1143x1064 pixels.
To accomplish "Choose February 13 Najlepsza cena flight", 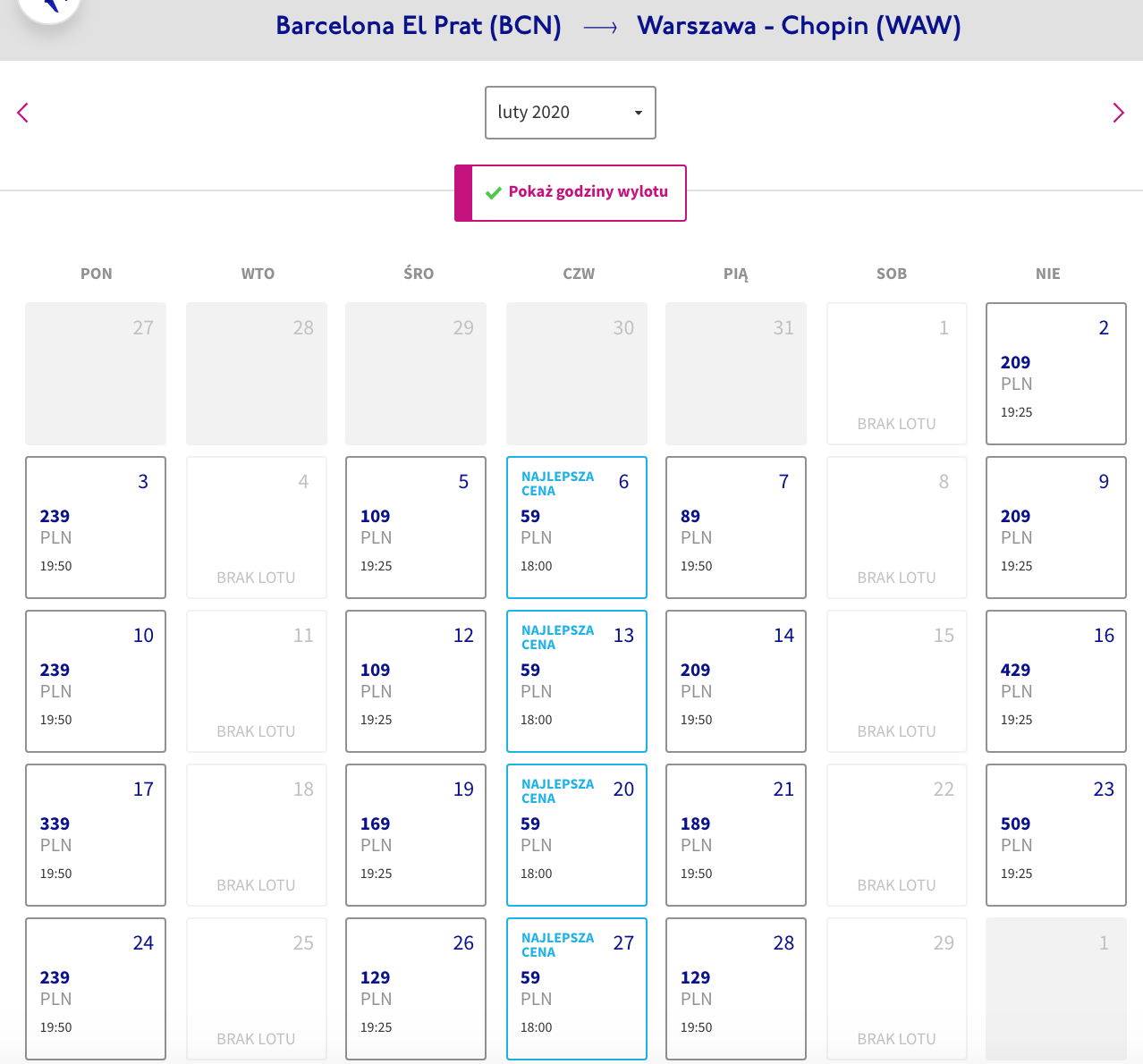I will point(577,681).
